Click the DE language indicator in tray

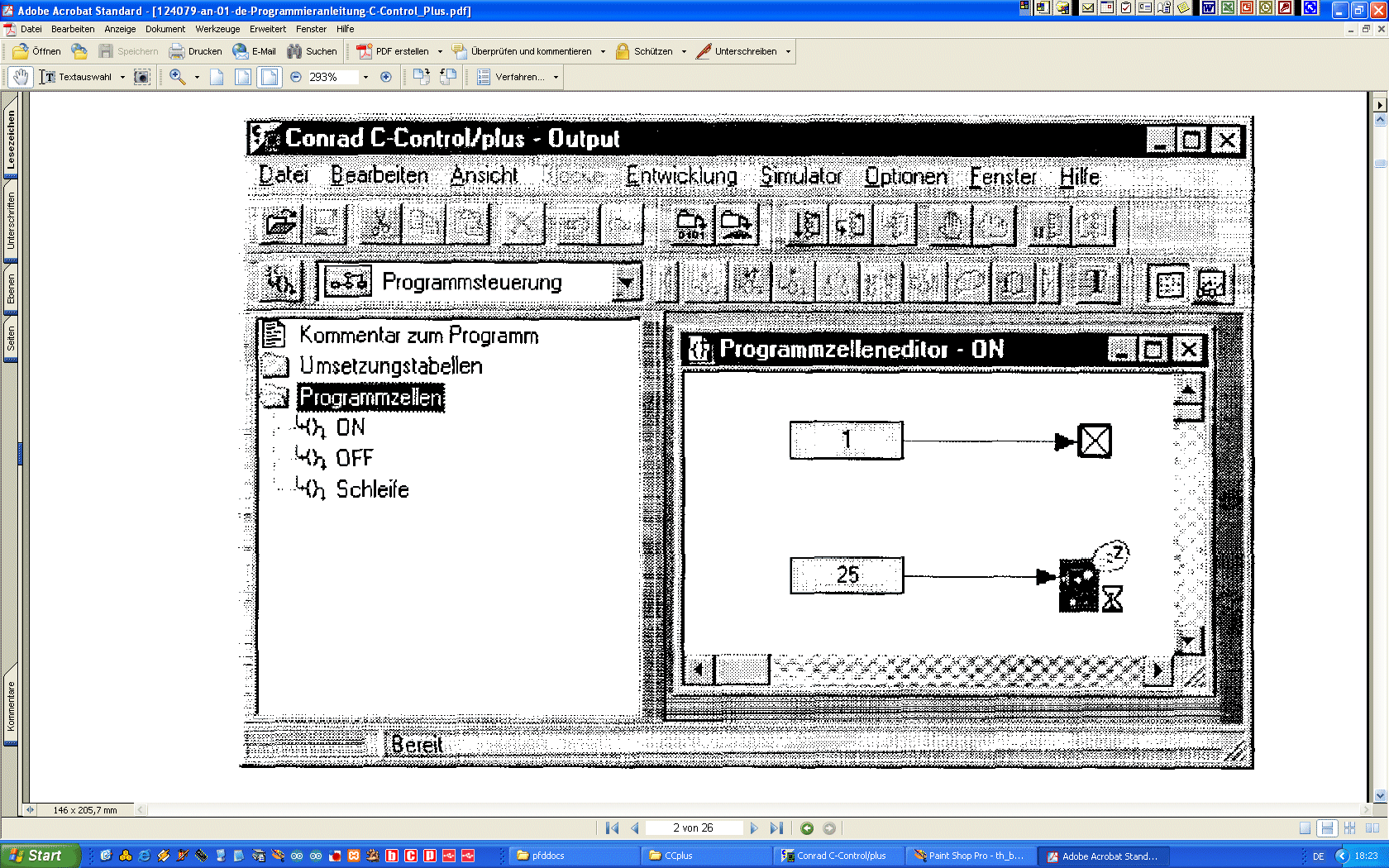click(1318, 856)
